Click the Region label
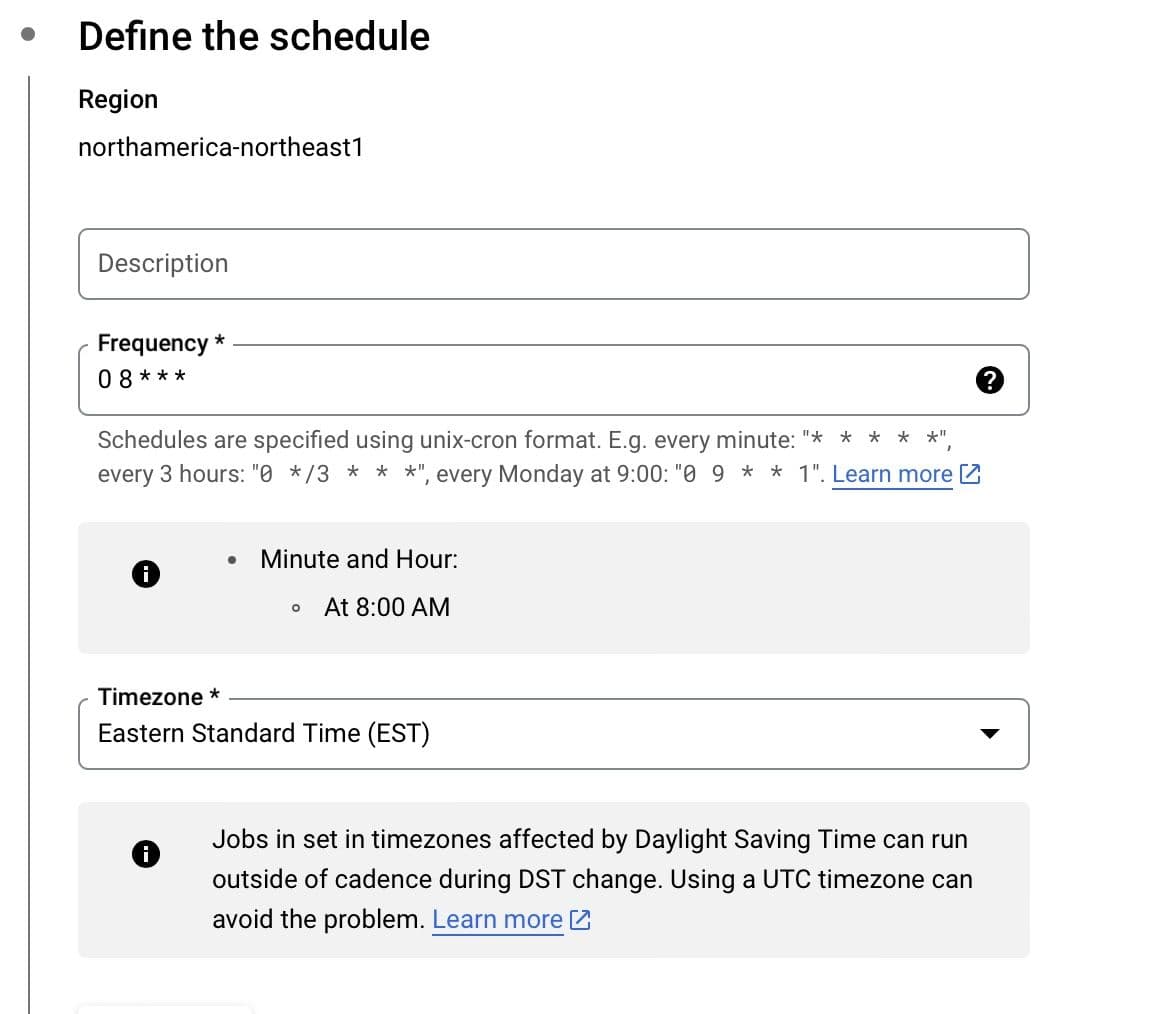This screenshot has width=1160, height=1014. pos(118,99)
